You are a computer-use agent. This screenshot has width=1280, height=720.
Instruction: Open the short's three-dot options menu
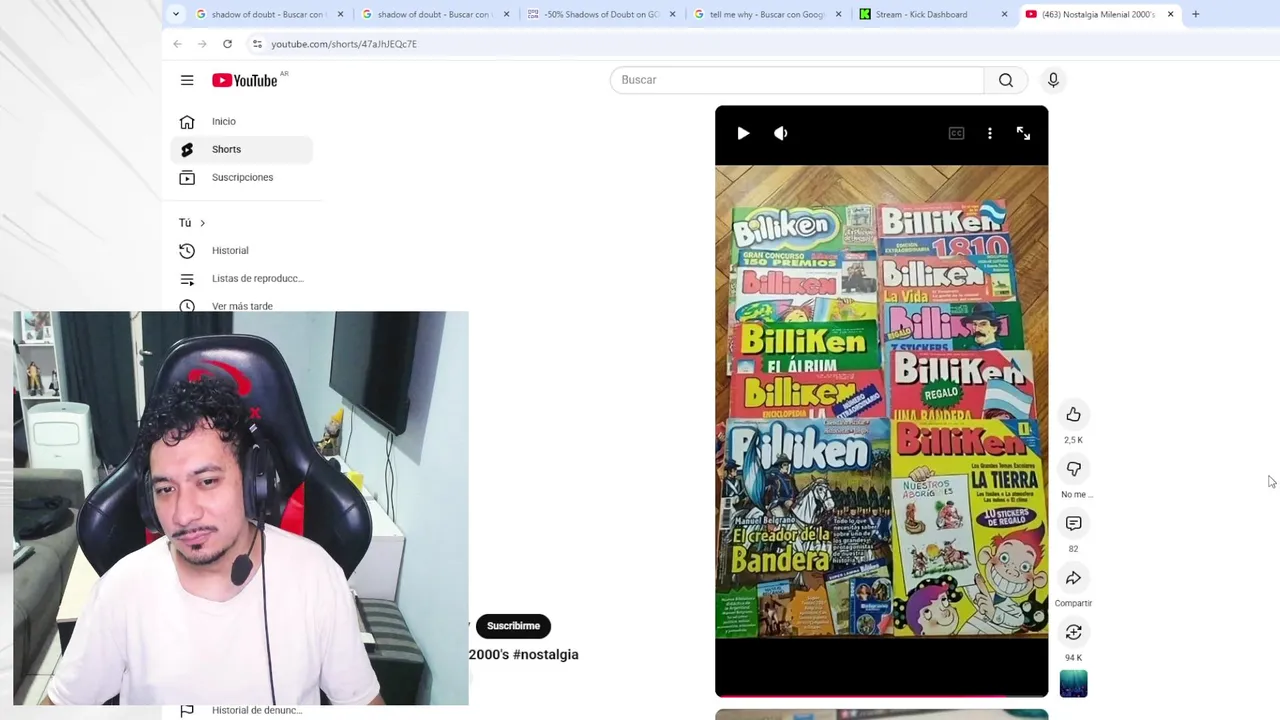(x=990, y=133)
